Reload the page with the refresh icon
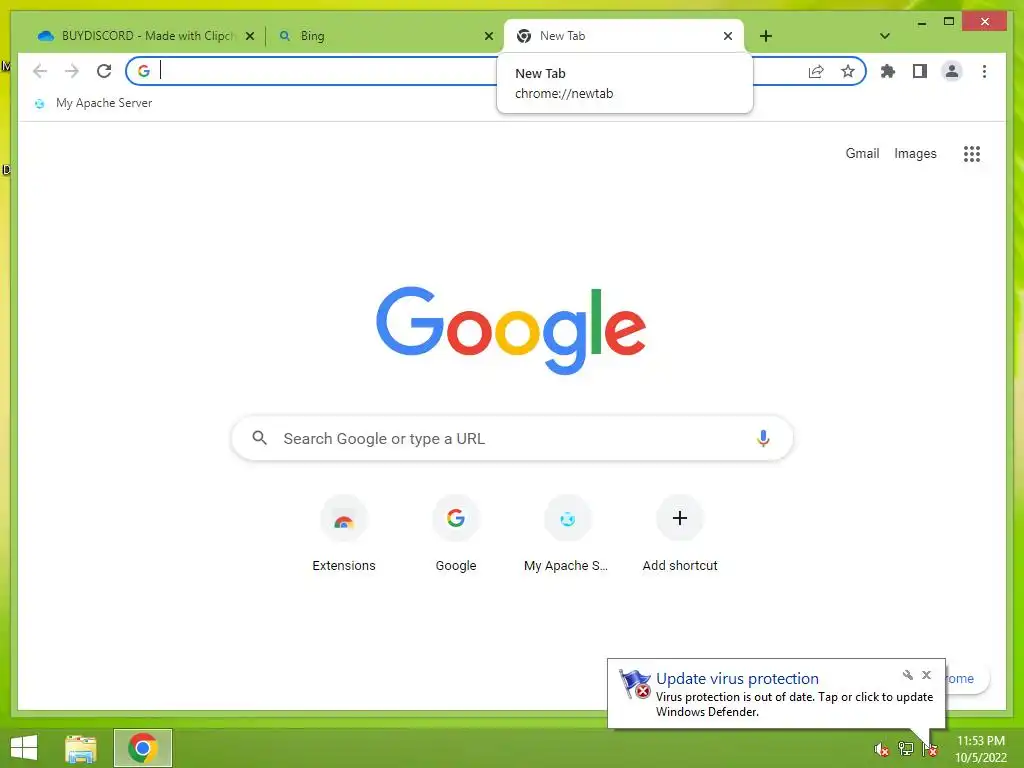 (104, 71)
